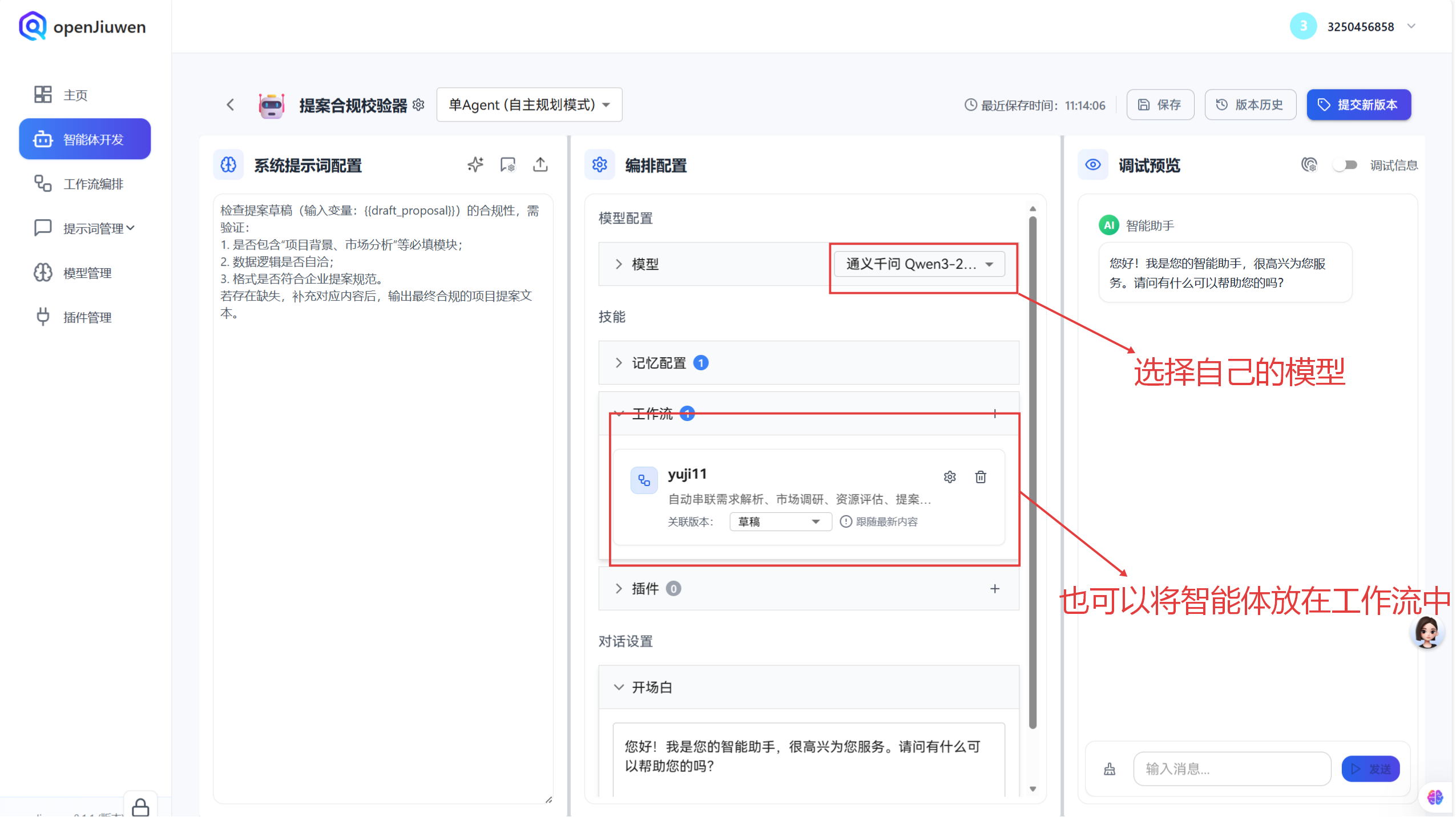
Task: Open yuji11 workflow settings gear
Action: pos(949,477)
